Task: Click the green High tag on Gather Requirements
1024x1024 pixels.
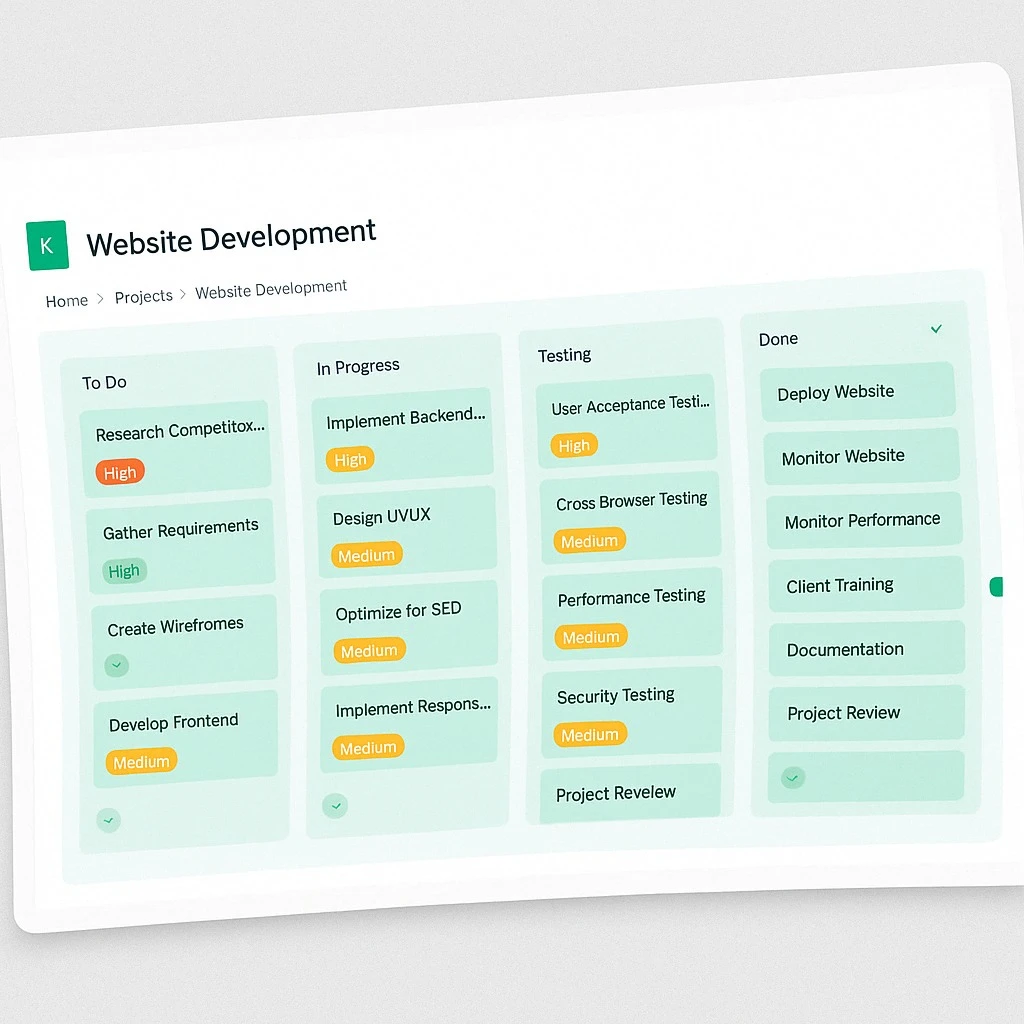Action: pos(124,571)
